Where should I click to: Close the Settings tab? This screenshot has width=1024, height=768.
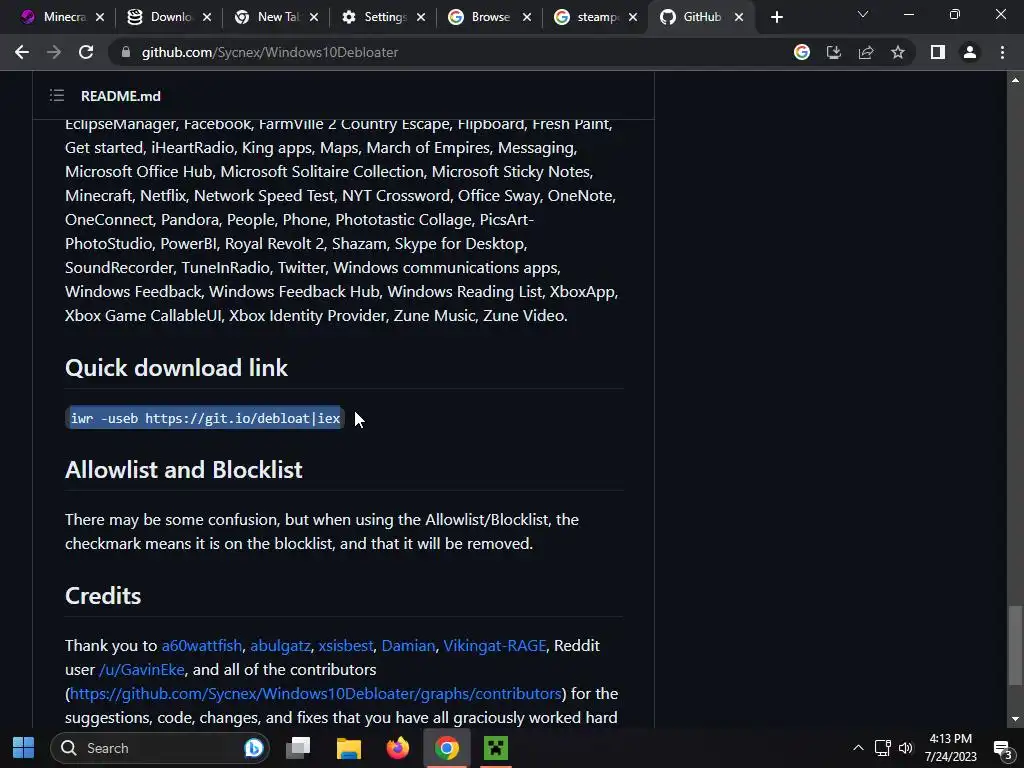[x=421, y=17]
